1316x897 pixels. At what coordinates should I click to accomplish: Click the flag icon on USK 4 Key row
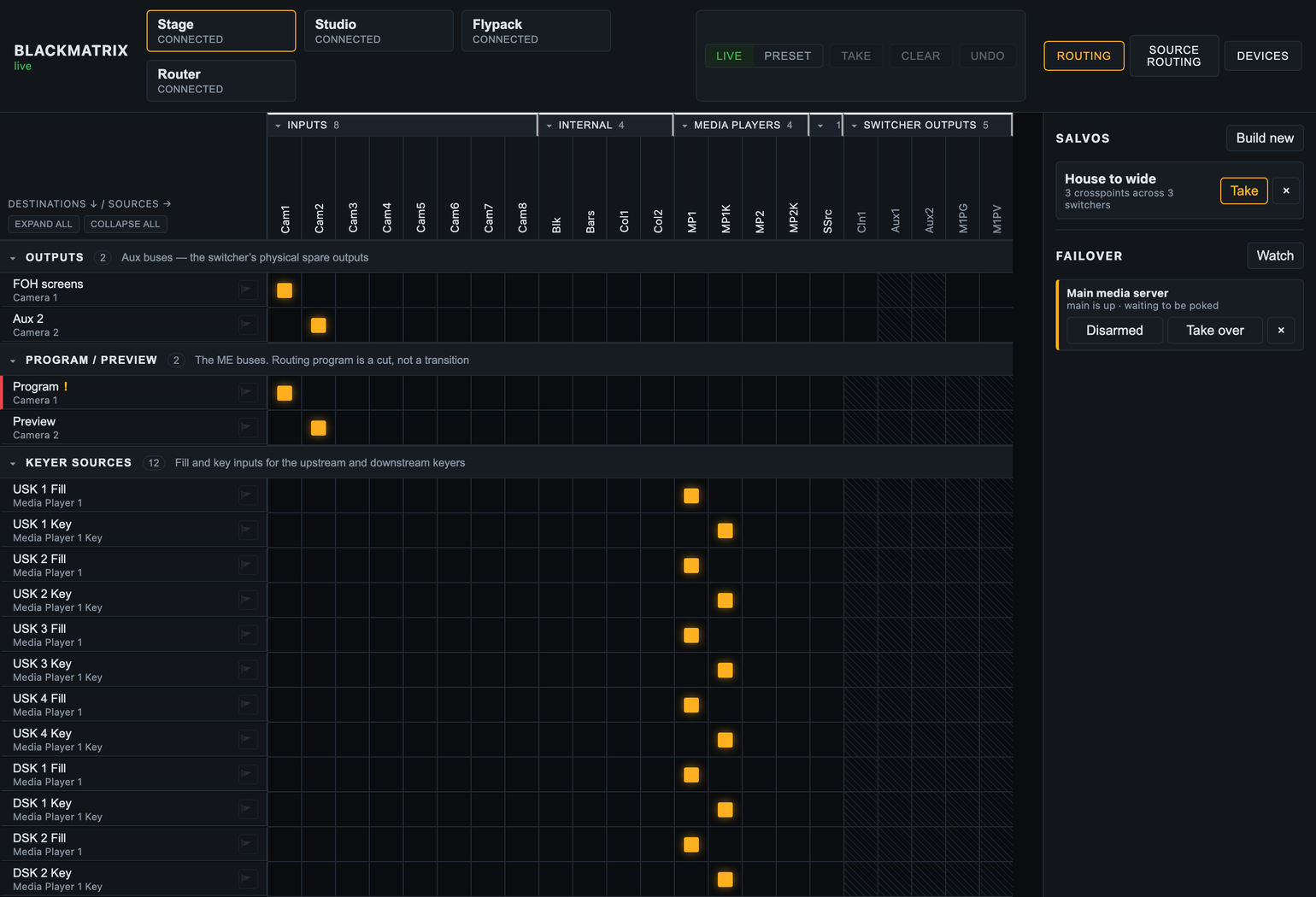[x=248, y=740]
